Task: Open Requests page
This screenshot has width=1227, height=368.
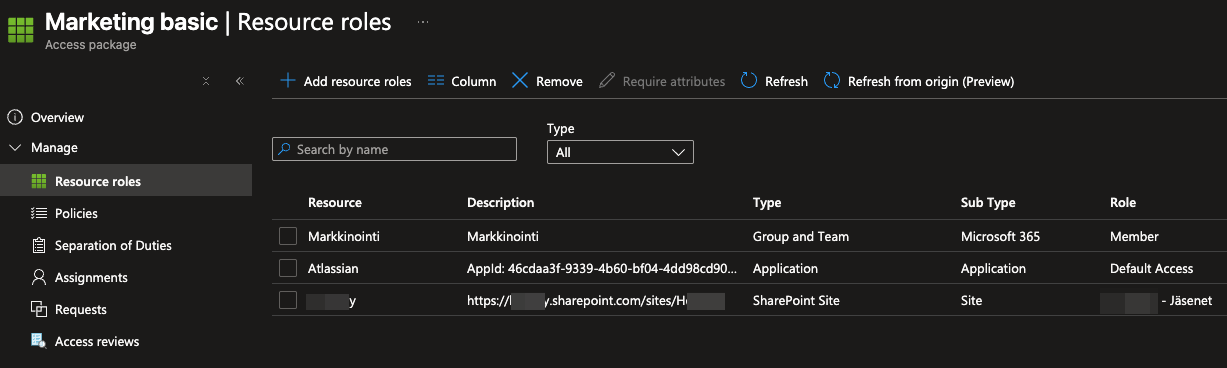Action: tap(81, 309)
